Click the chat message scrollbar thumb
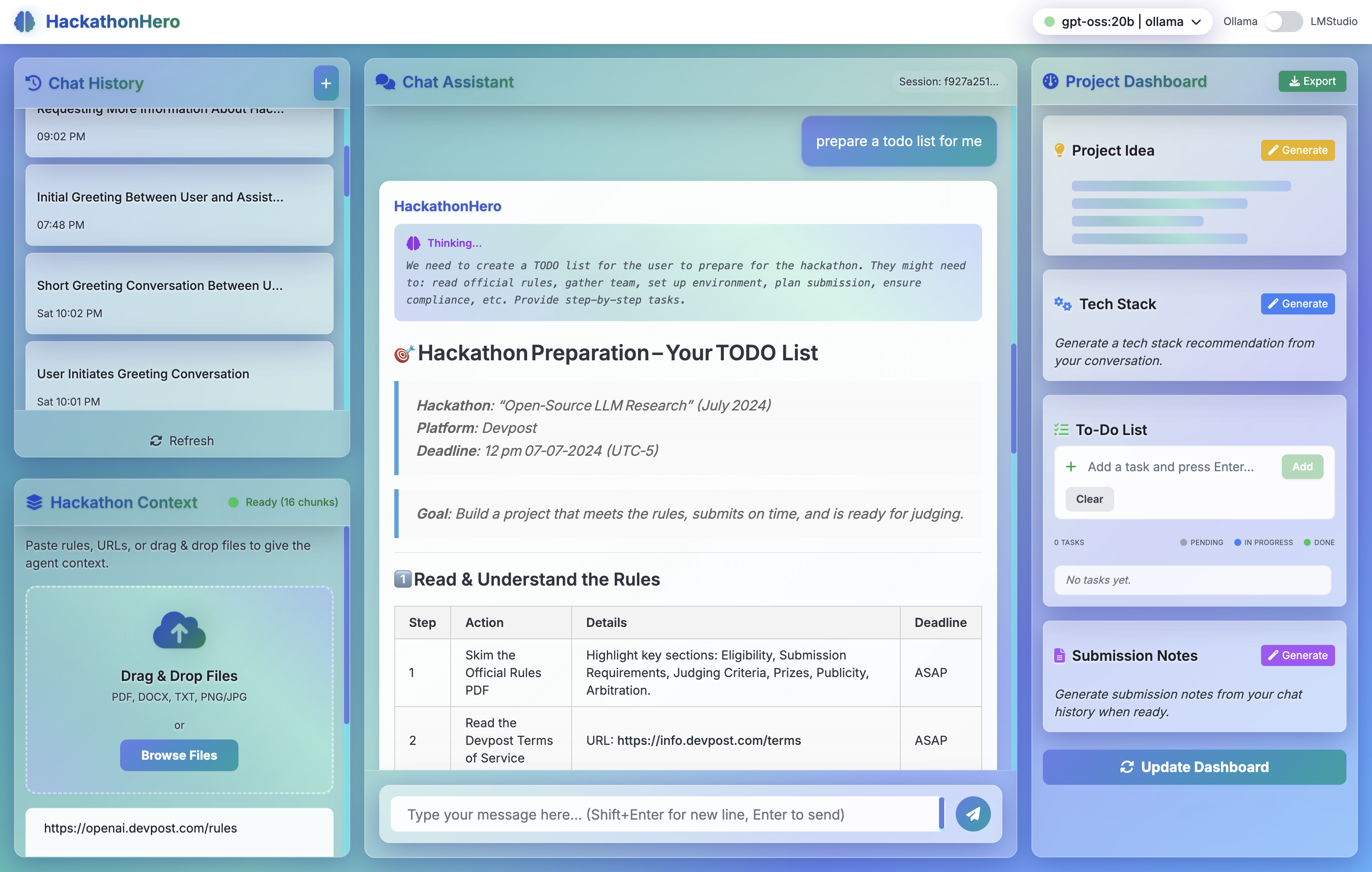Screen dimensions: 1372x872 point(1014,399)
